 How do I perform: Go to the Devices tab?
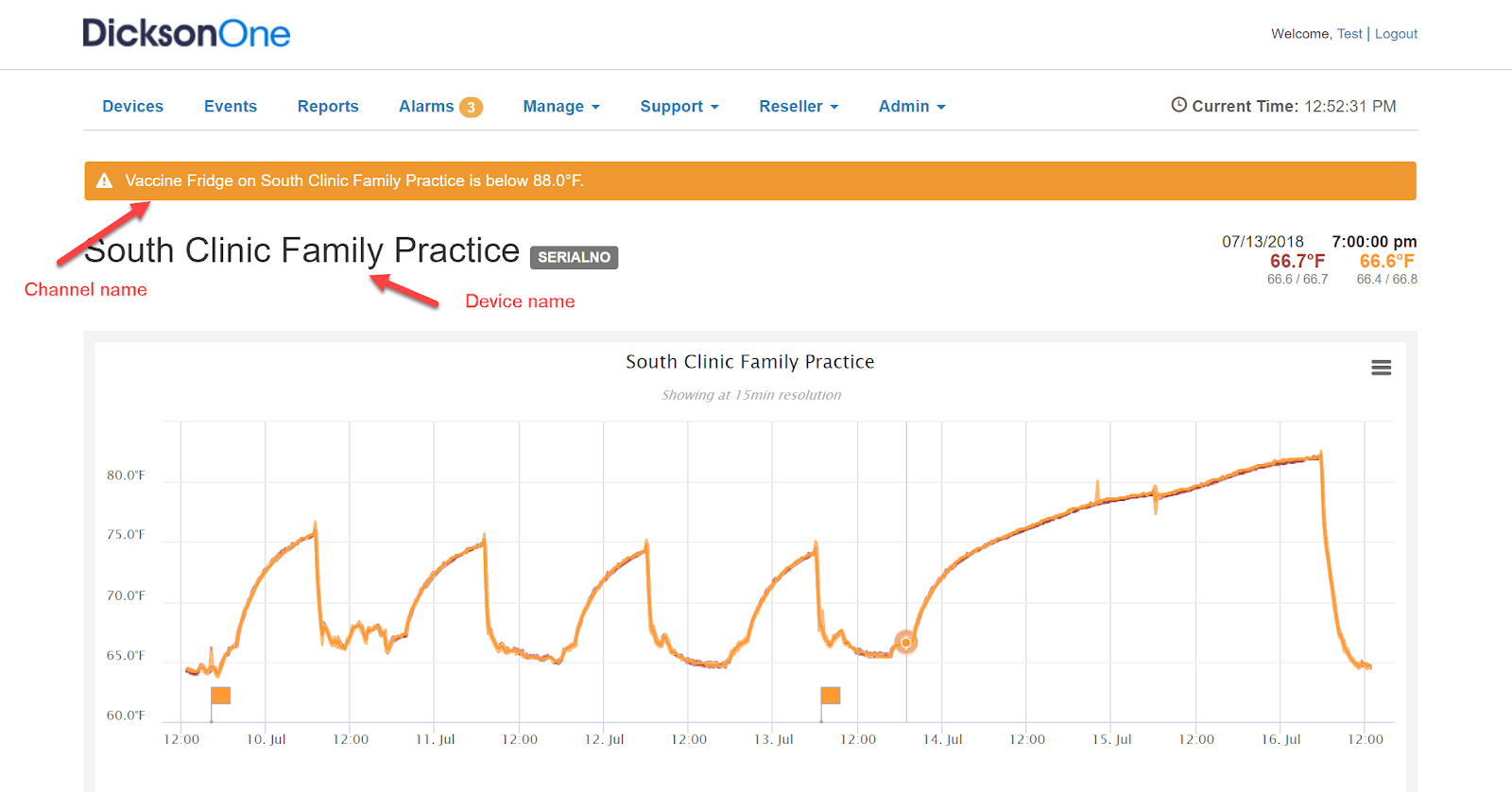(x=133, y=107)
